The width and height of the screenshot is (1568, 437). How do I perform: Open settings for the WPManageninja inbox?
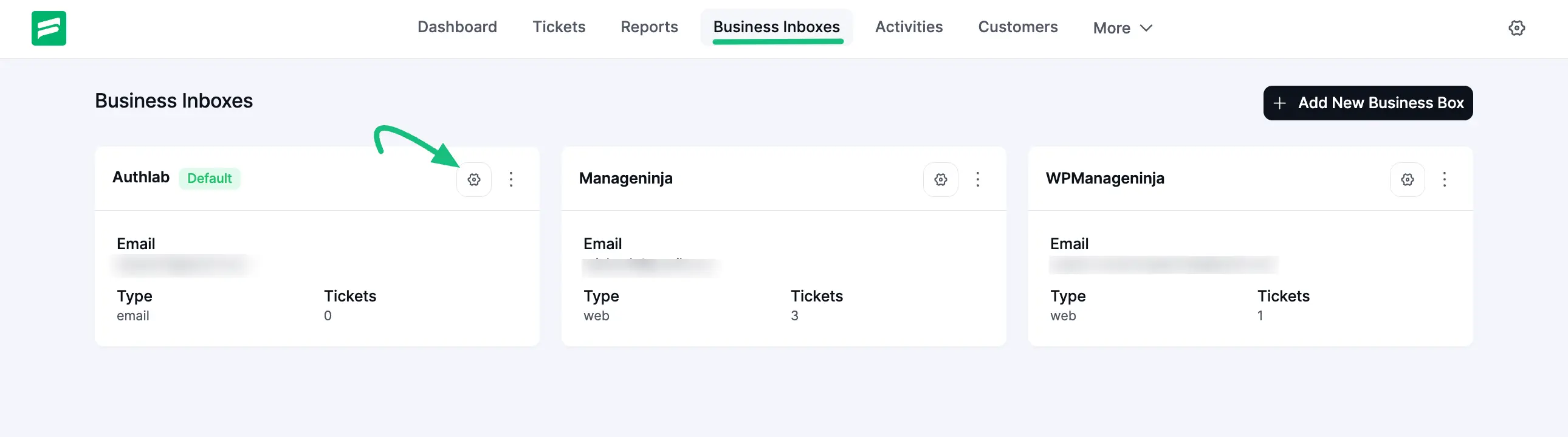[1408, 179]
